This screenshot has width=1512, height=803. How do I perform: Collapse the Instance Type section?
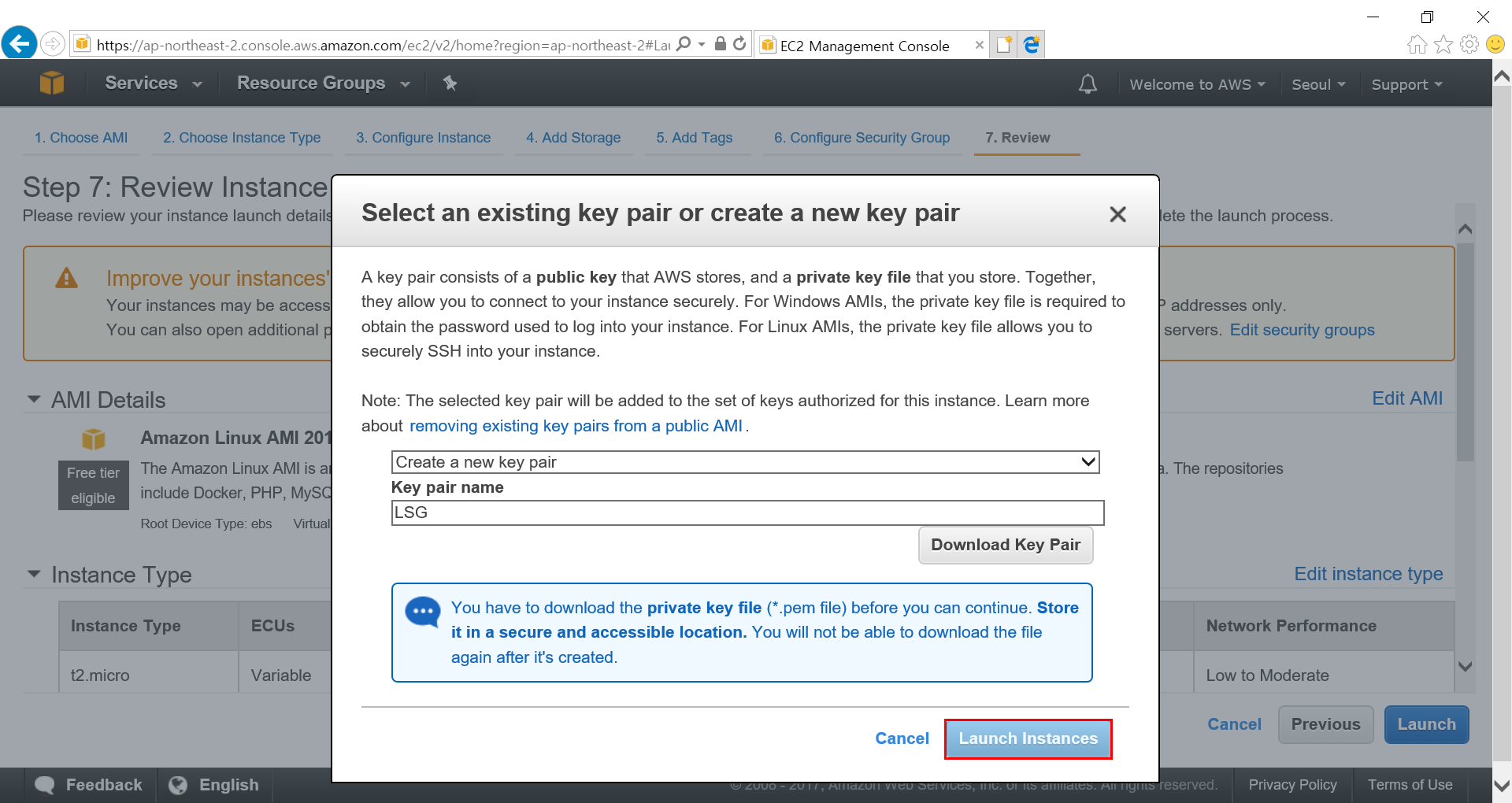34,574
